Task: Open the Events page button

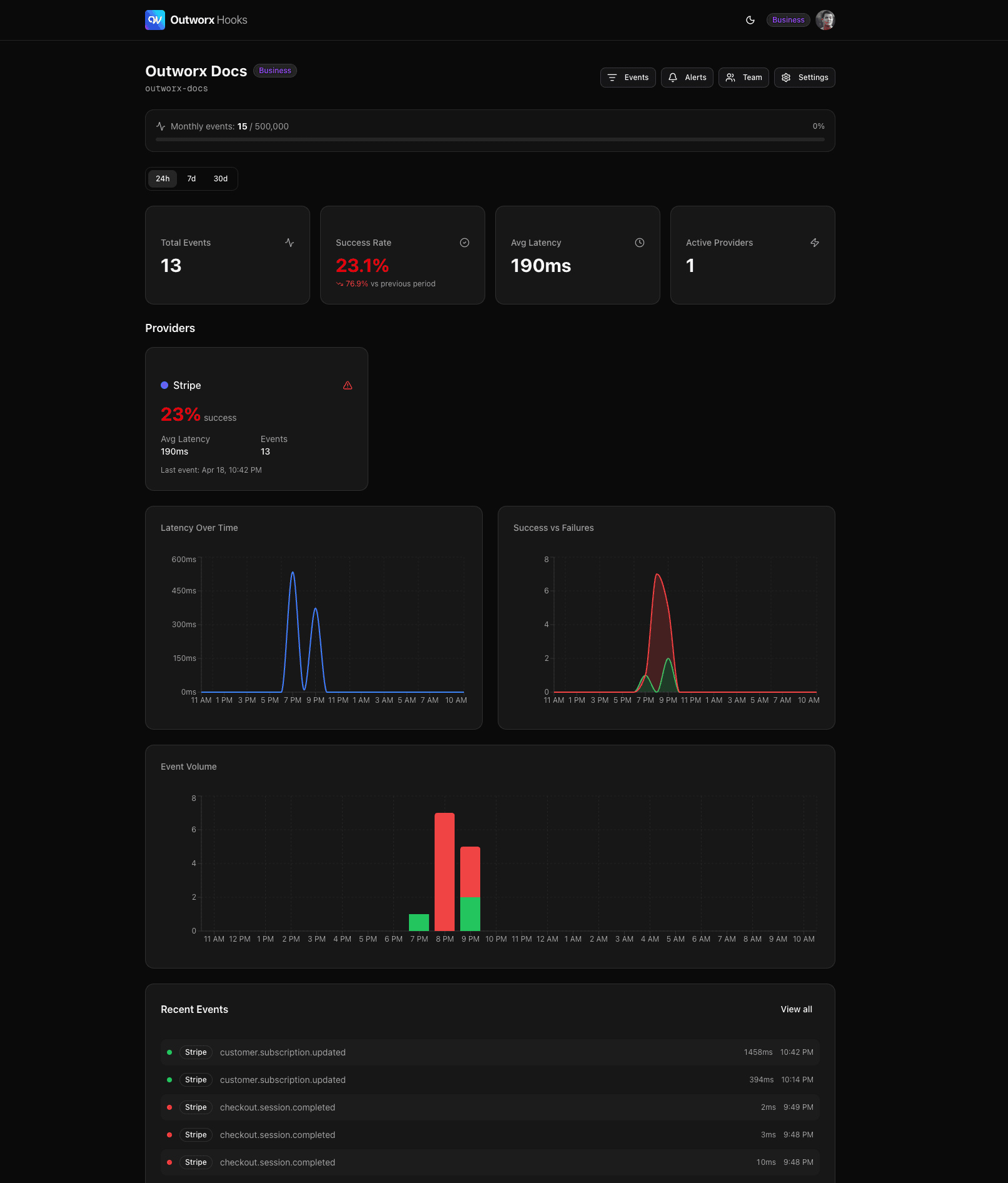Action: [628, 78]
